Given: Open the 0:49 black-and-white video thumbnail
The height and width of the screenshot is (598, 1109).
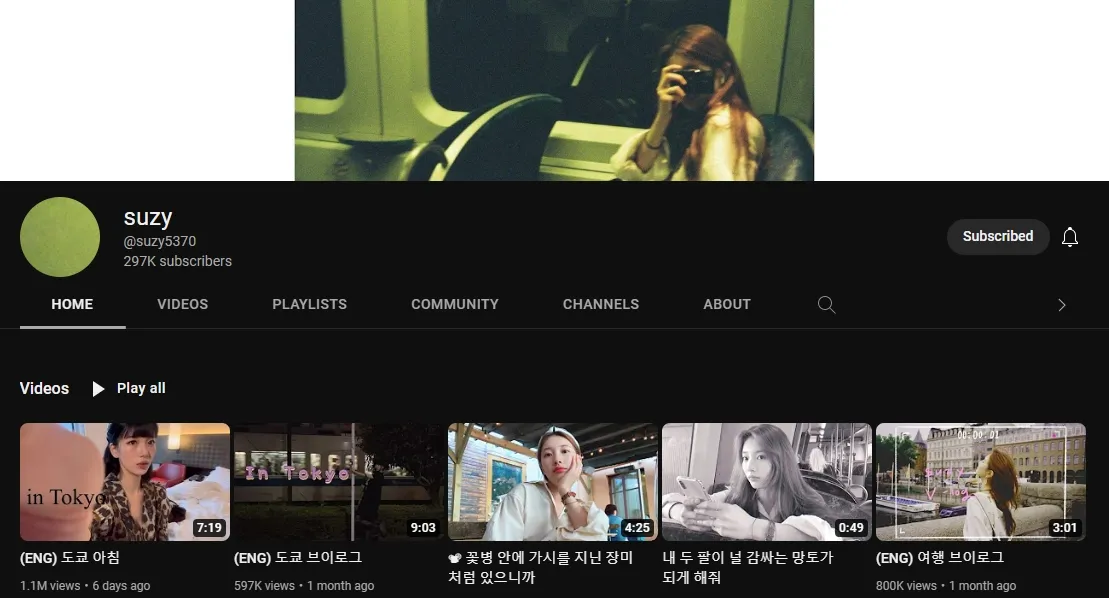Looking at the screenshot, I should click(x=766, y=482).
